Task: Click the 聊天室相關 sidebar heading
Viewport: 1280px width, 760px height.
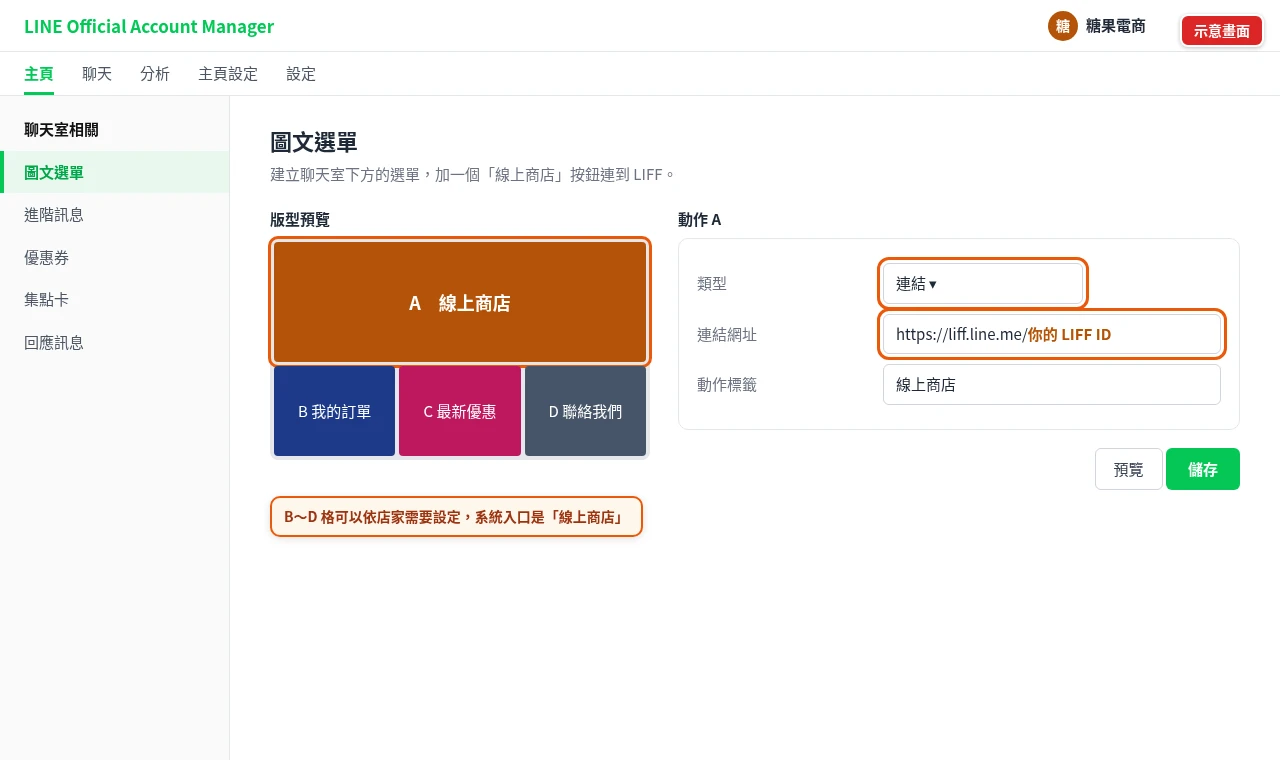Action: [61, 129]
